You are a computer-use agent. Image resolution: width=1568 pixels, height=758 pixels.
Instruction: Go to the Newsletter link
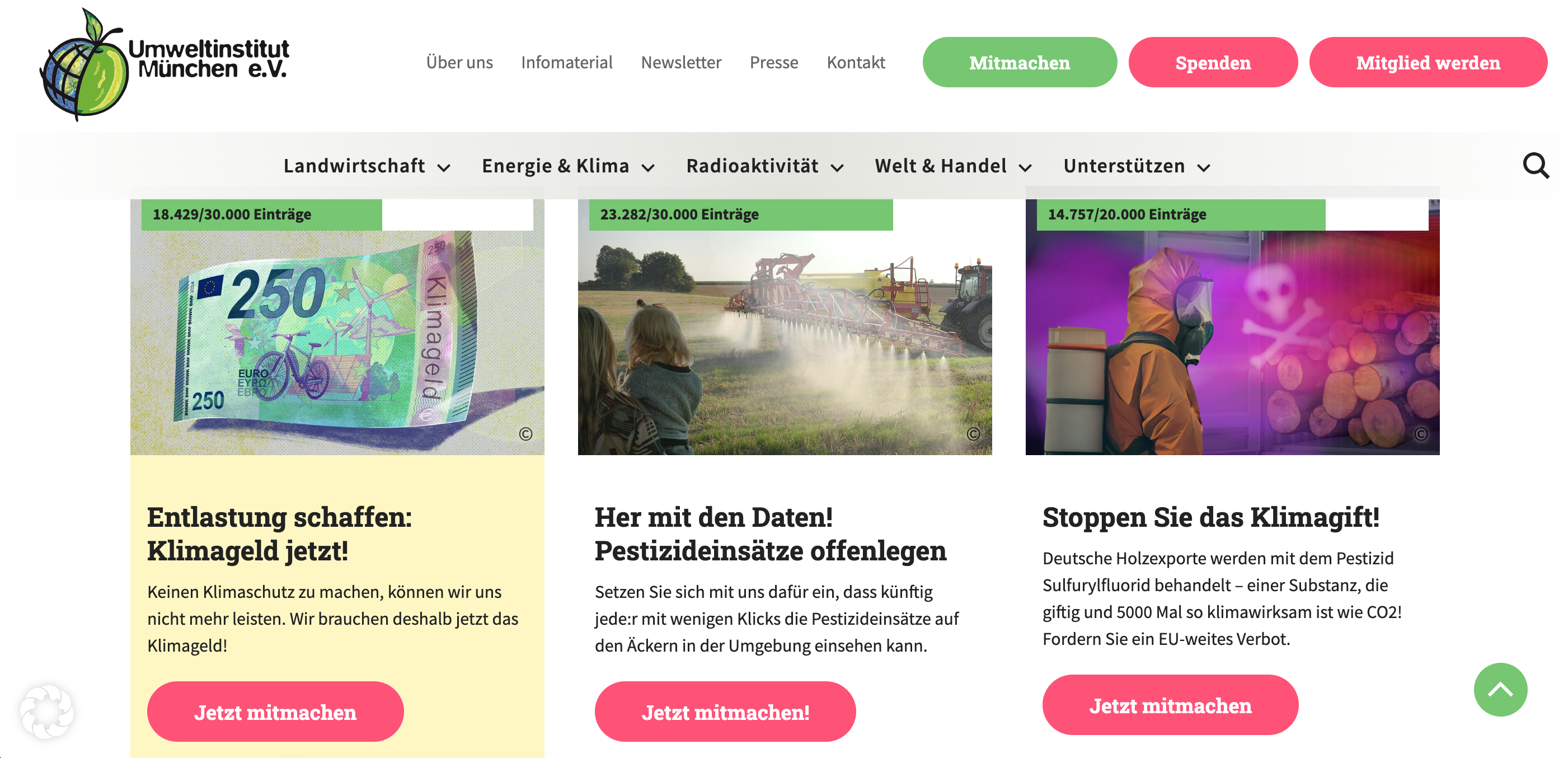tap(680, 62)
